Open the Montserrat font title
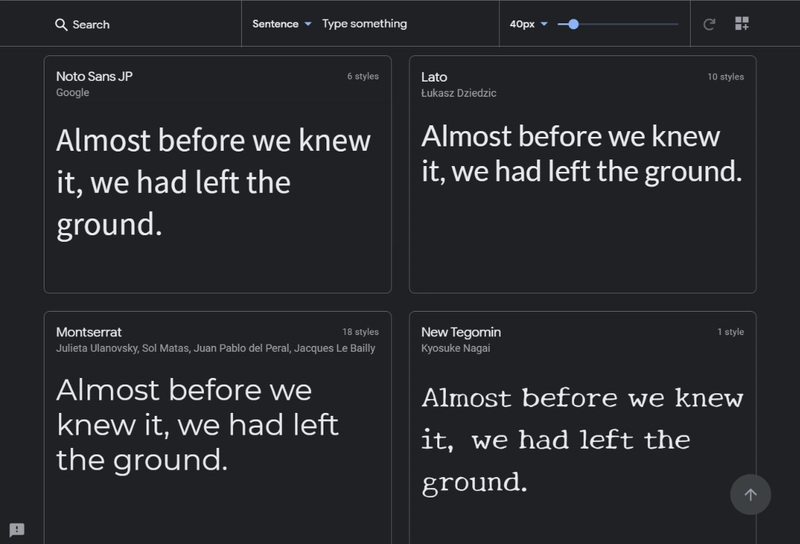 (89, 332)
